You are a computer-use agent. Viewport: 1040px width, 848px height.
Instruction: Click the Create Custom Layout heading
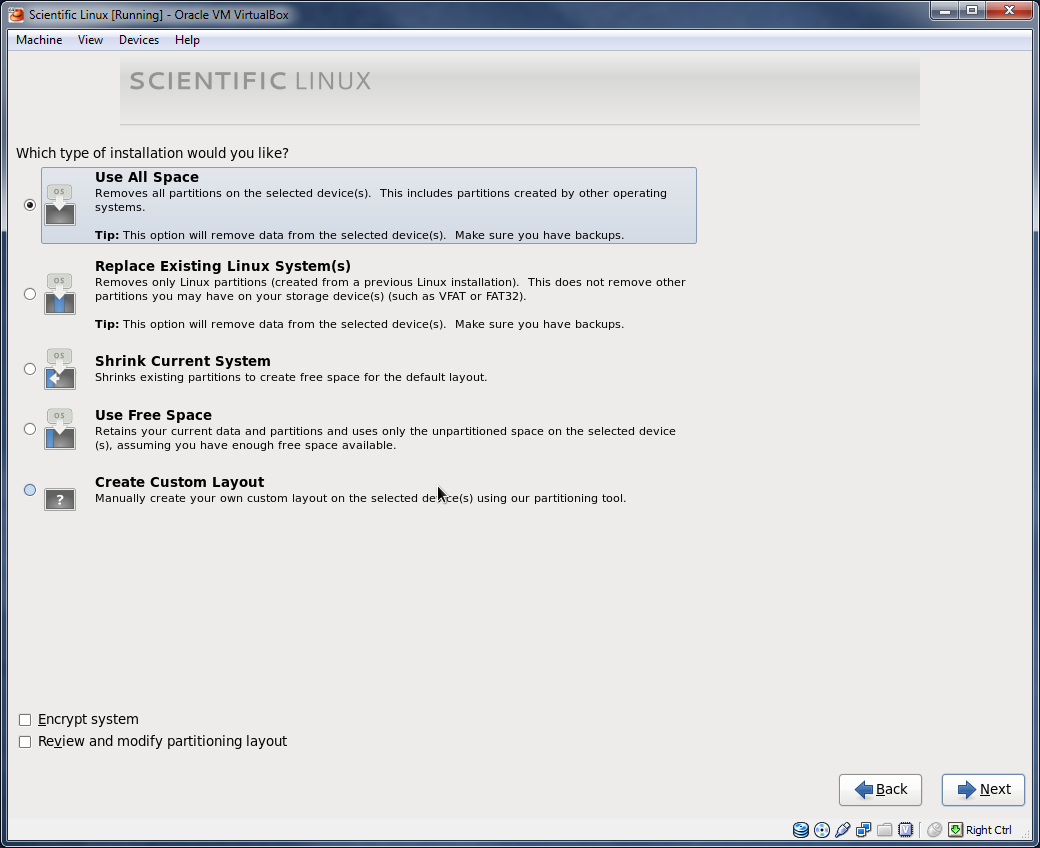(x=179, y=482)
